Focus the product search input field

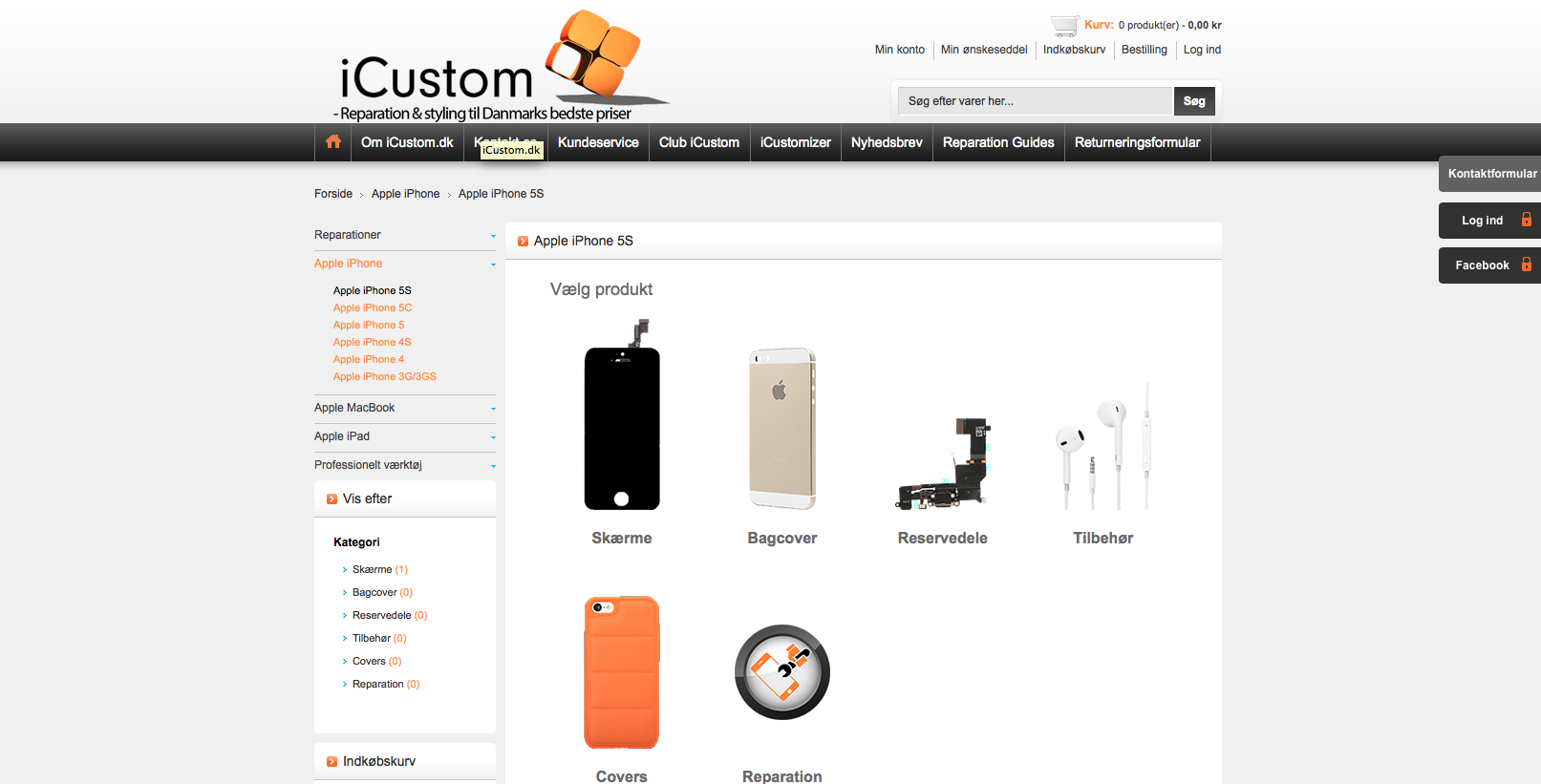pyautogui.click(x=1035, y=101)
